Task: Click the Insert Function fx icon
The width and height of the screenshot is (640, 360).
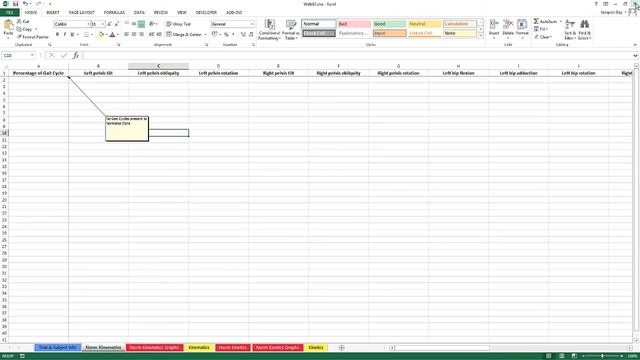Action: point(76,56)
